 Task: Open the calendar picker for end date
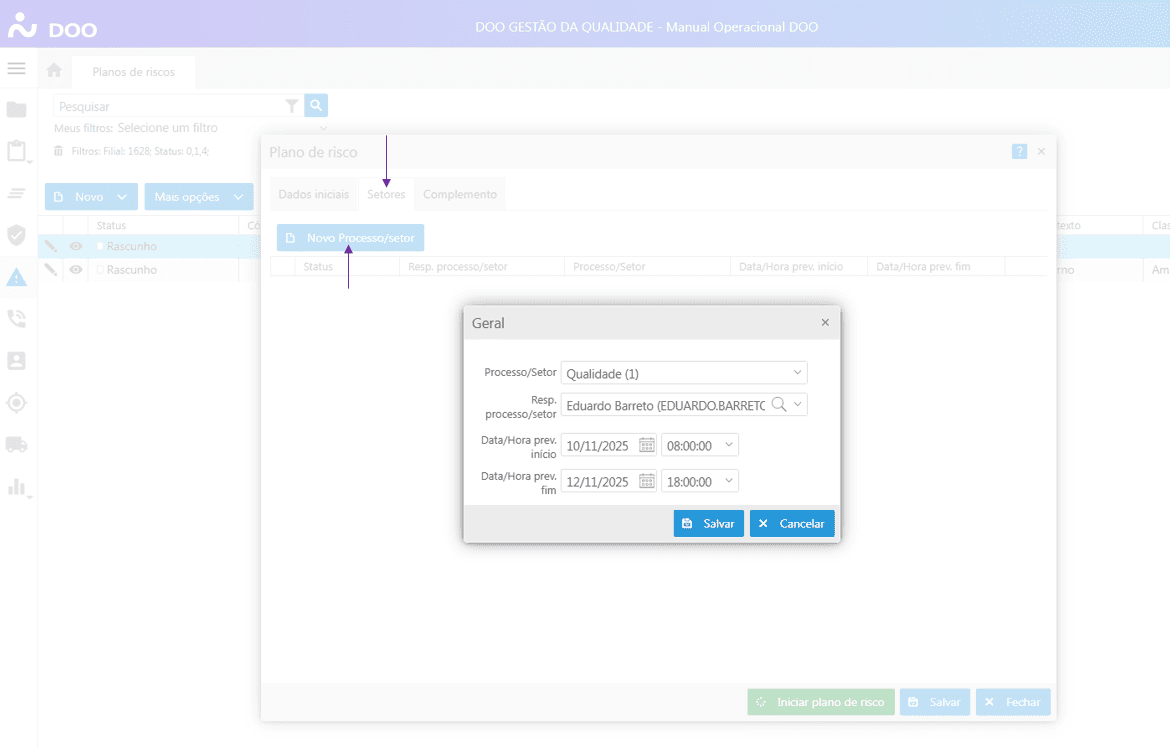click(x=647, y=481)
